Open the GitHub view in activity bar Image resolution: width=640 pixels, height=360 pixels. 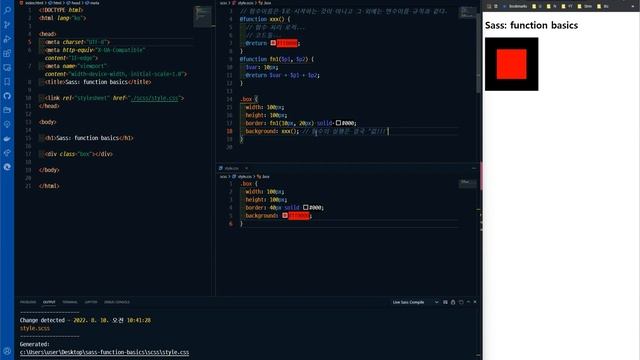[7, 96]
